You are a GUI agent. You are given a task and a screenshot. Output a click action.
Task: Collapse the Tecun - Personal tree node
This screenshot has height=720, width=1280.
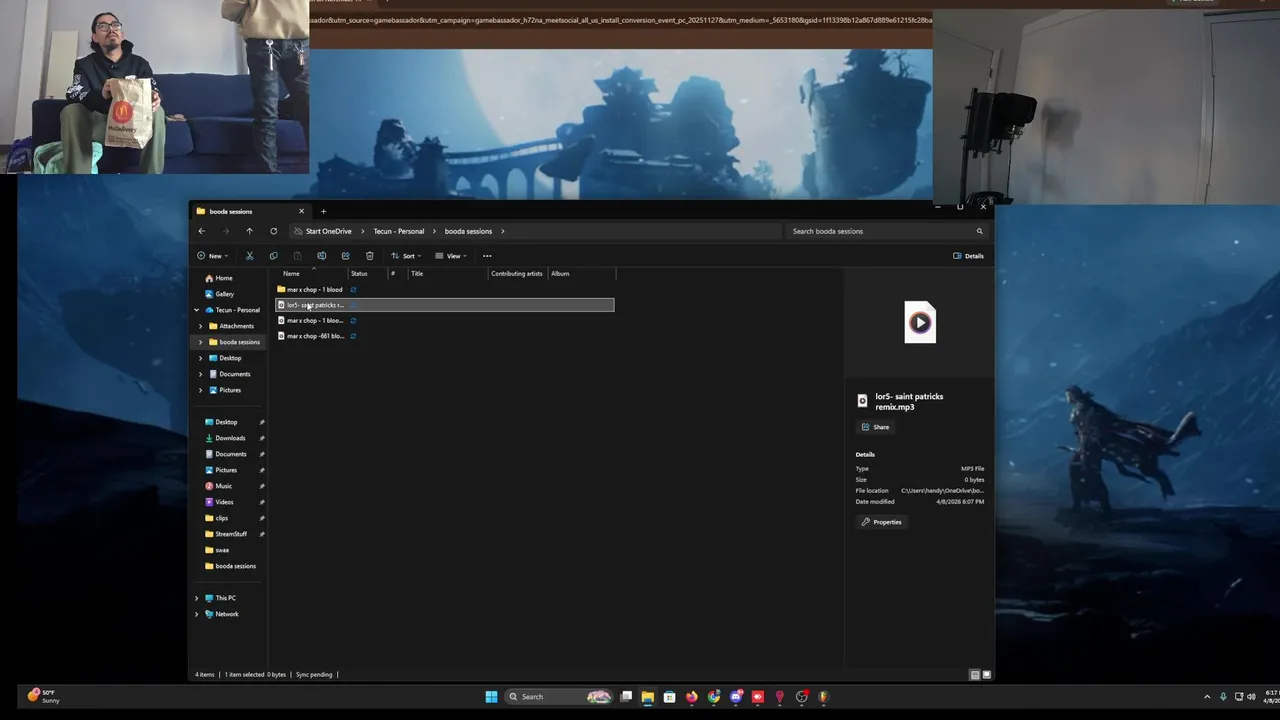[x=197, y=310]
